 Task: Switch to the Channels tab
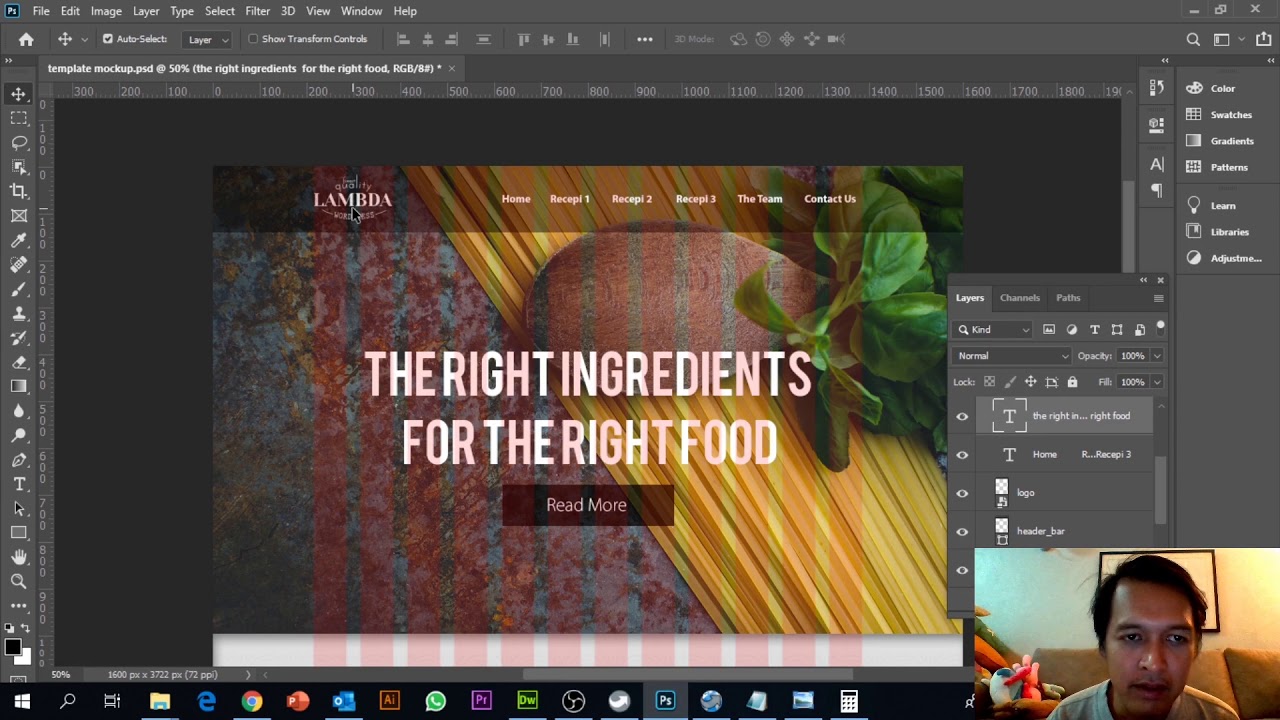pyautogui.click(x=1019, y=298)
